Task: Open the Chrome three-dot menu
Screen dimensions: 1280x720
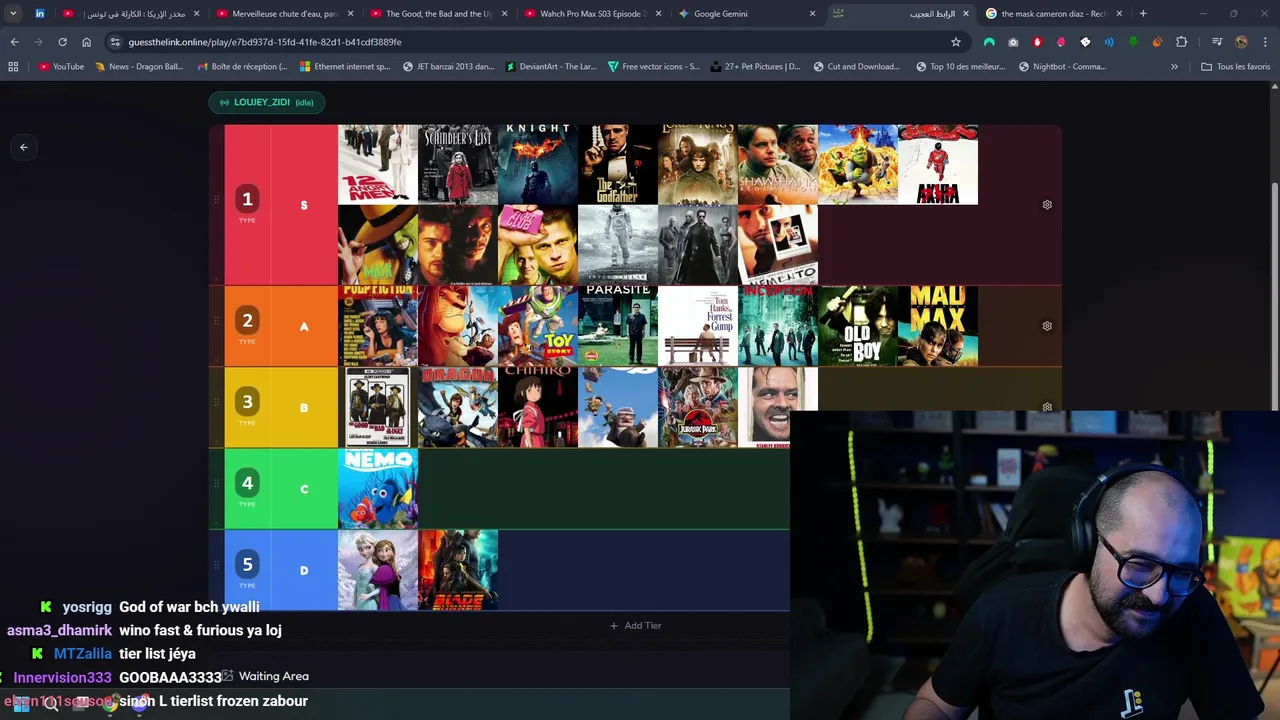Action: click(x=1265, y=42)
